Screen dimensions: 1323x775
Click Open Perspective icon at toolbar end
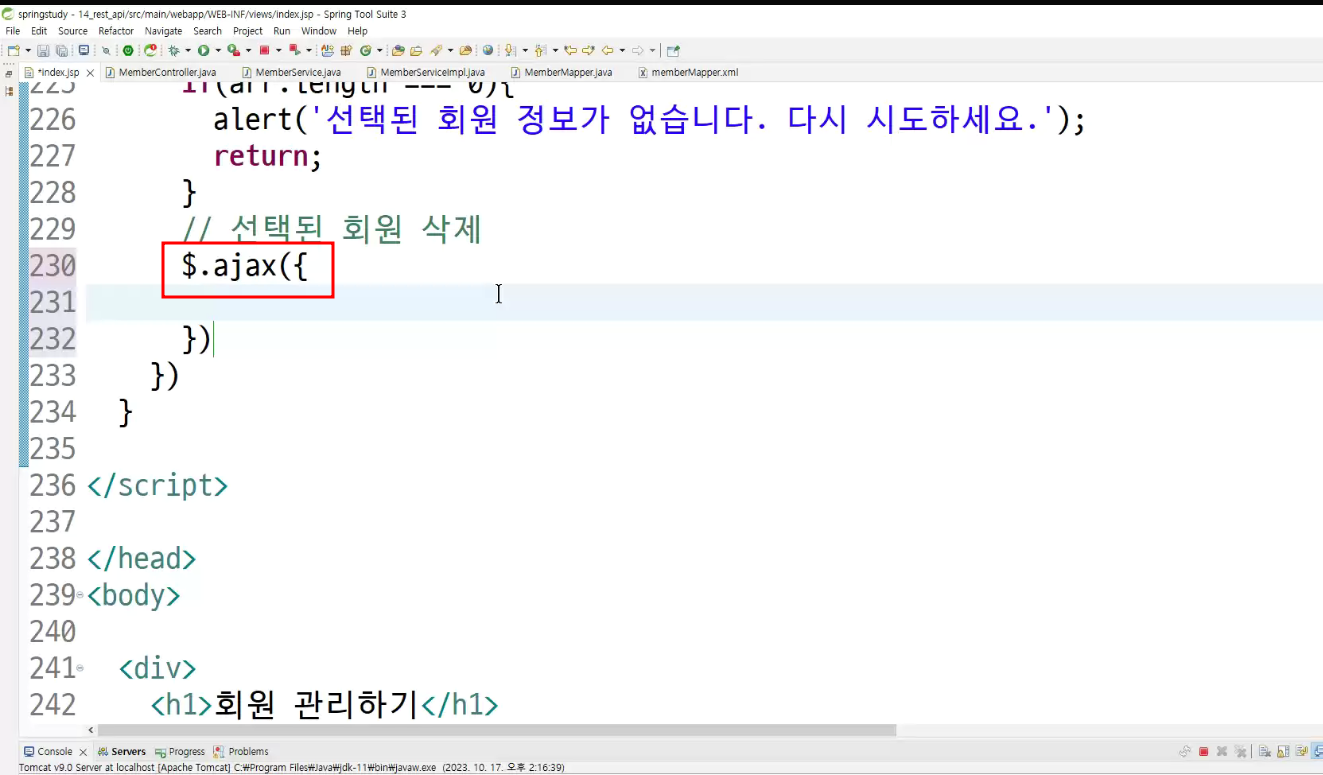click(673, 50)
